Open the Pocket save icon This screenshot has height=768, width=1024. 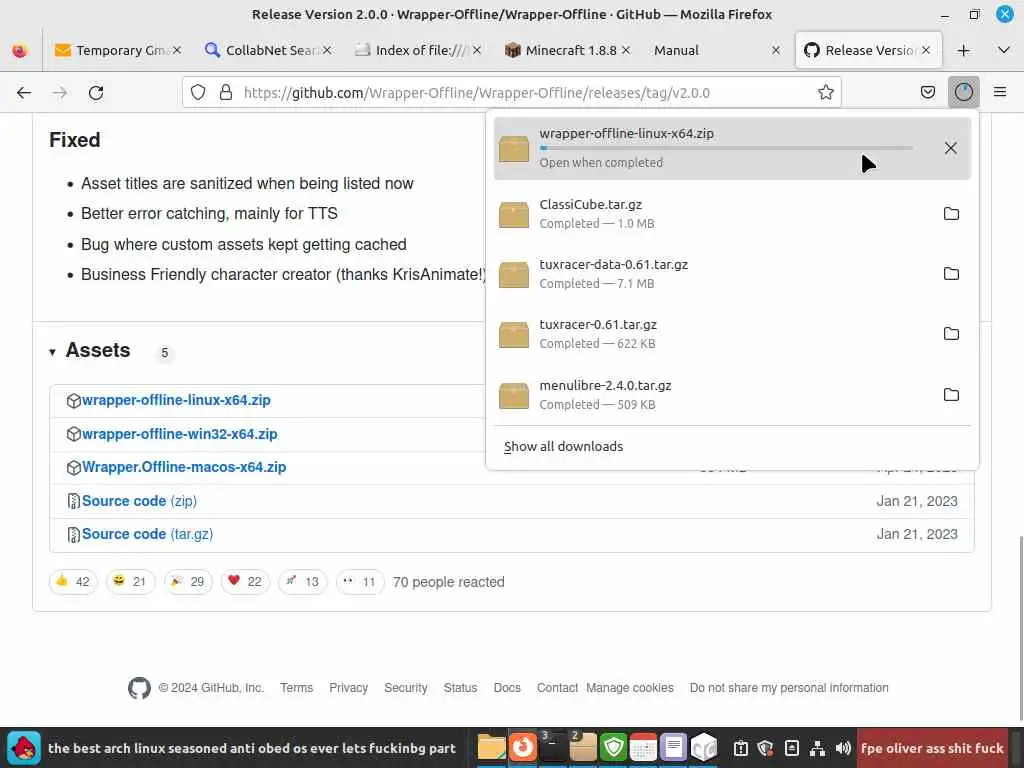[x=928, y=92]
